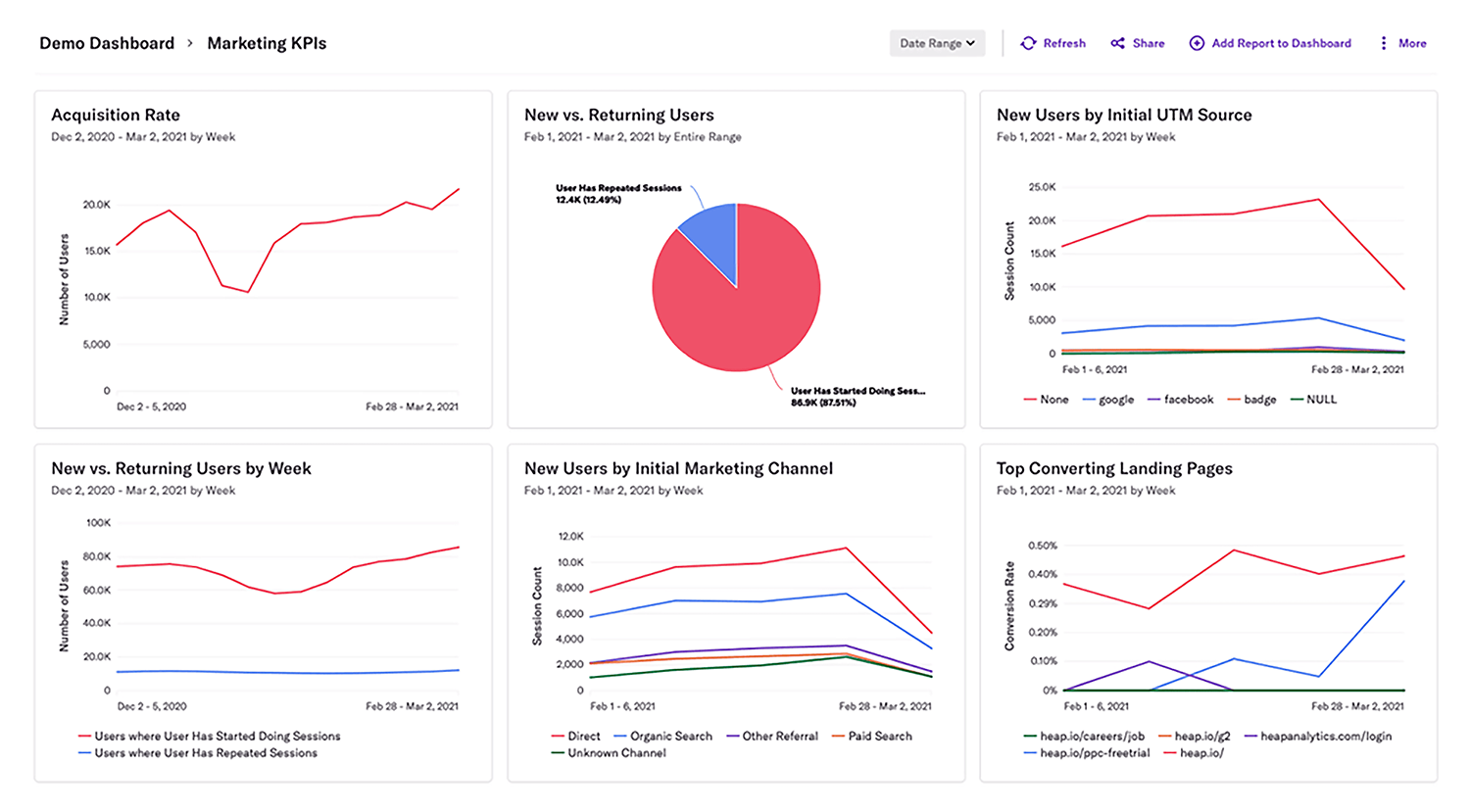This screenshot has height=812, width=1470.
Task: Toggle heap.io/g2 legend series
Action: [1195, 736]
